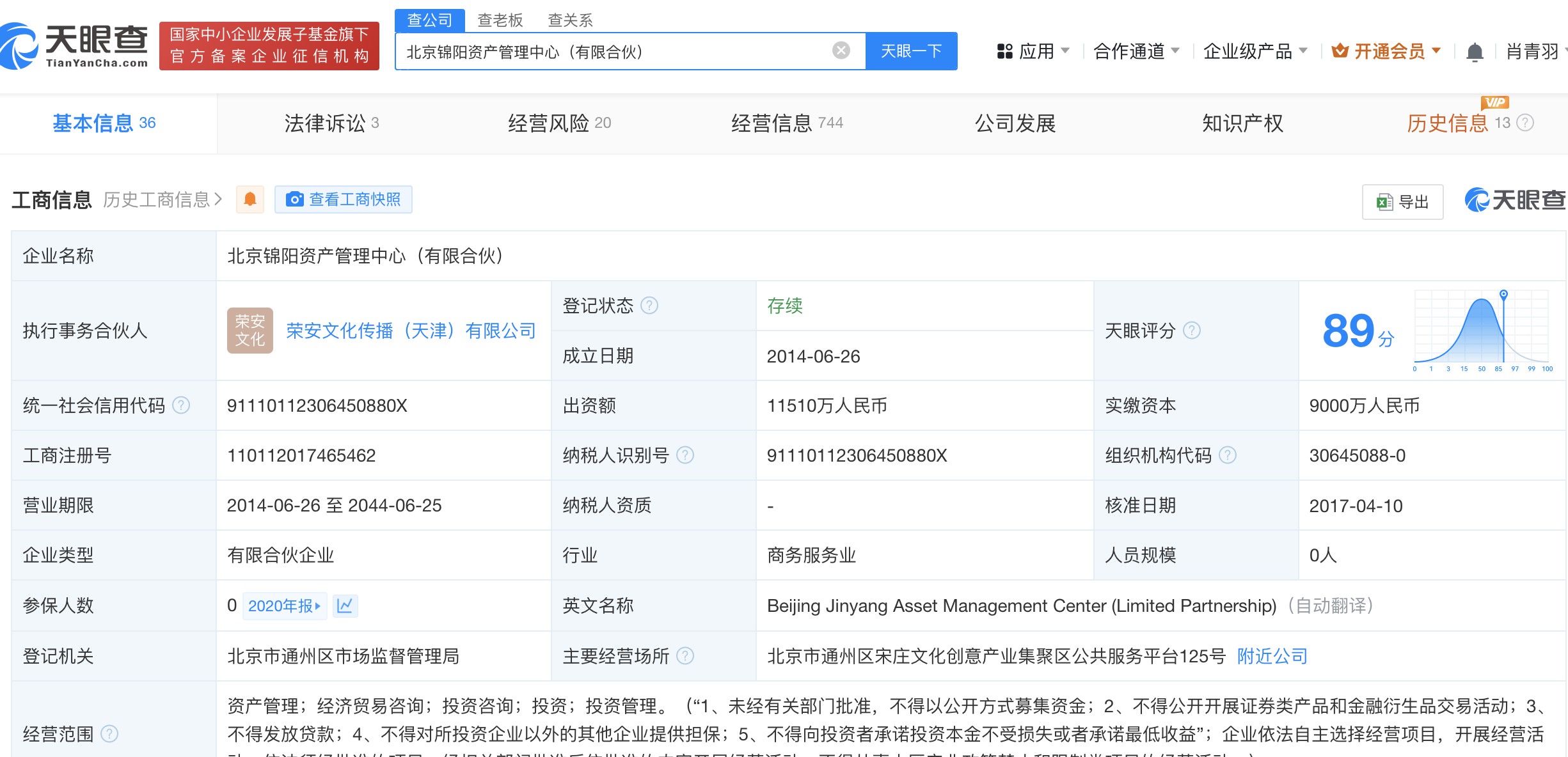Click the 89分 score value

[x=1358, y=331]
